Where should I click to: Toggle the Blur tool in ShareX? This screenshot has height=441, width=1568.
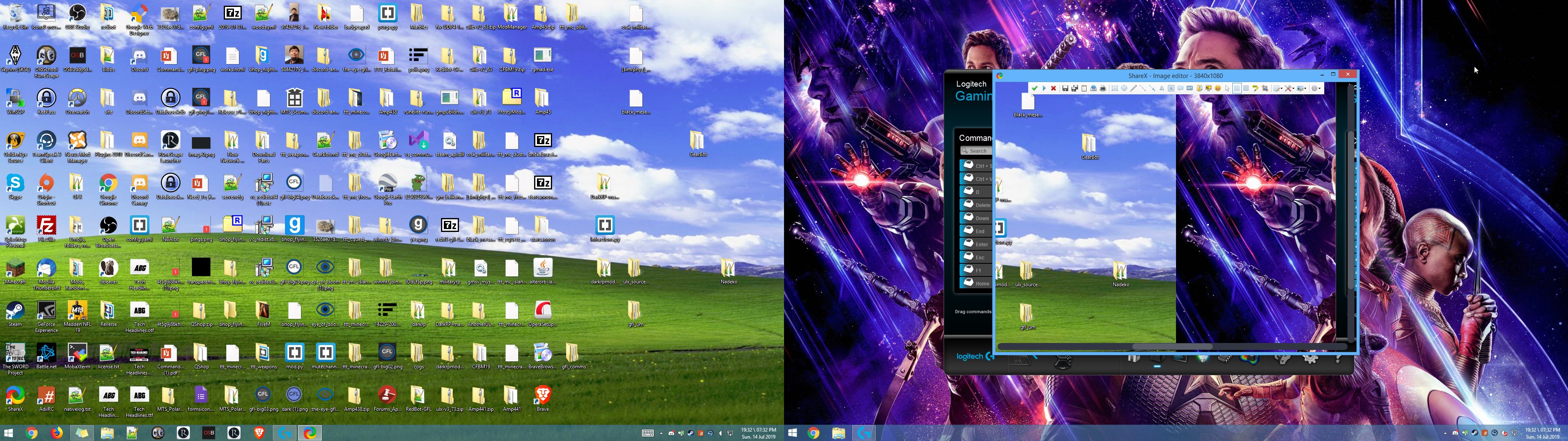1237,88
